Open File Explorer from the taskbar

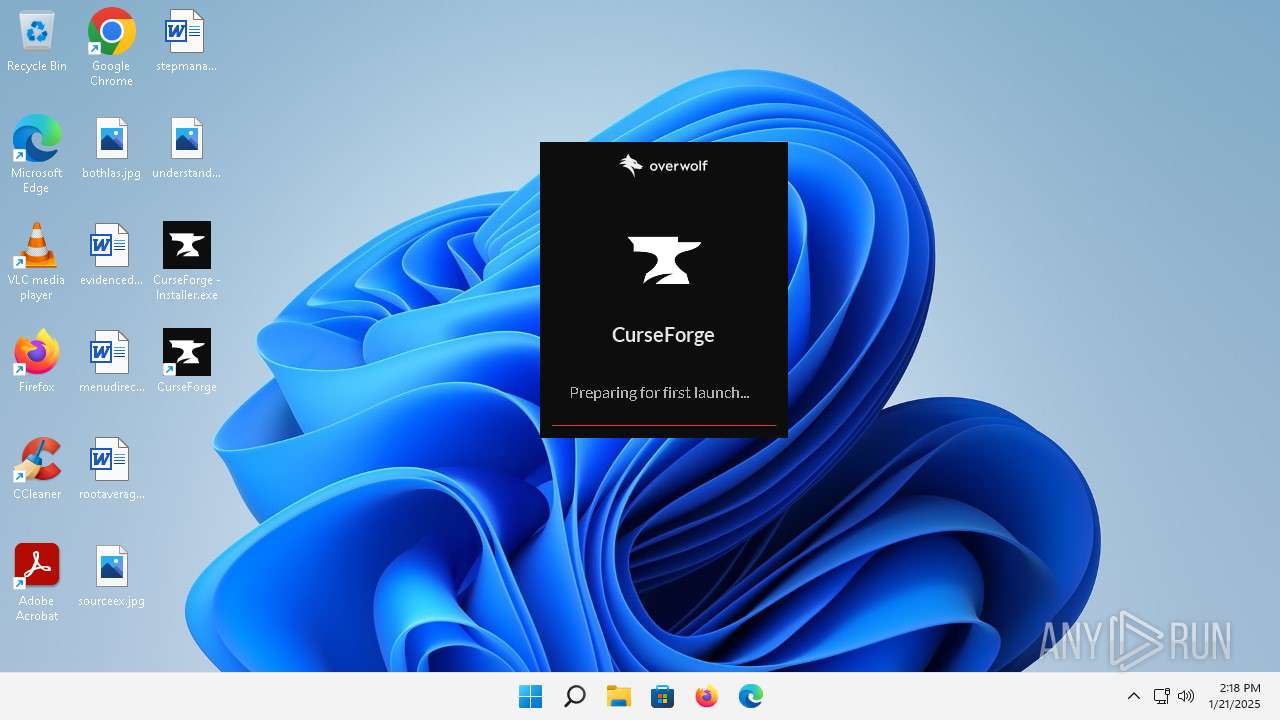click(618, 696)
